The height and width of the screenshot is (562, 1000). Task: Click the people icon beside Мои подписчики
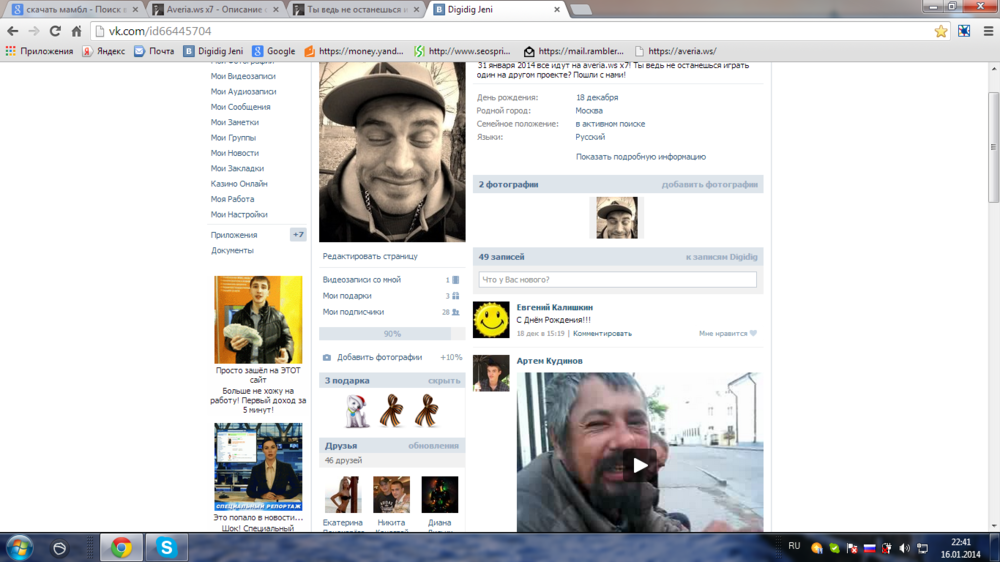pyautogui.click(x=455, y=312)
